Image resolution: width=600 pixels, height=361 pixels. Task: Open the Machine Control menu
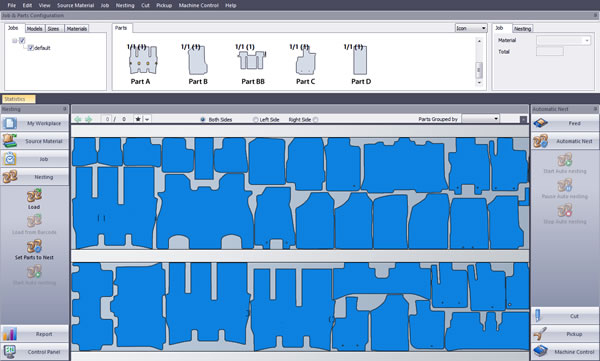coord(199,5)
